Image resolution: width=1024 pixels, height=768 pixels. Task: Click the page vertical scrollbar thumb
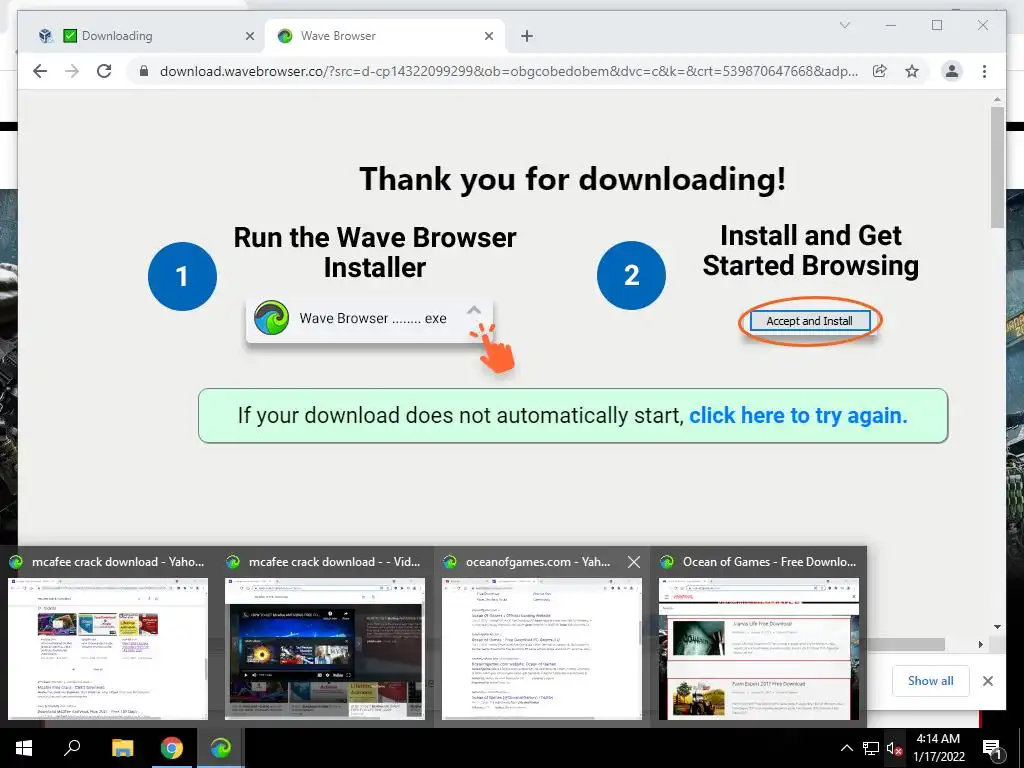coord(997,167)
